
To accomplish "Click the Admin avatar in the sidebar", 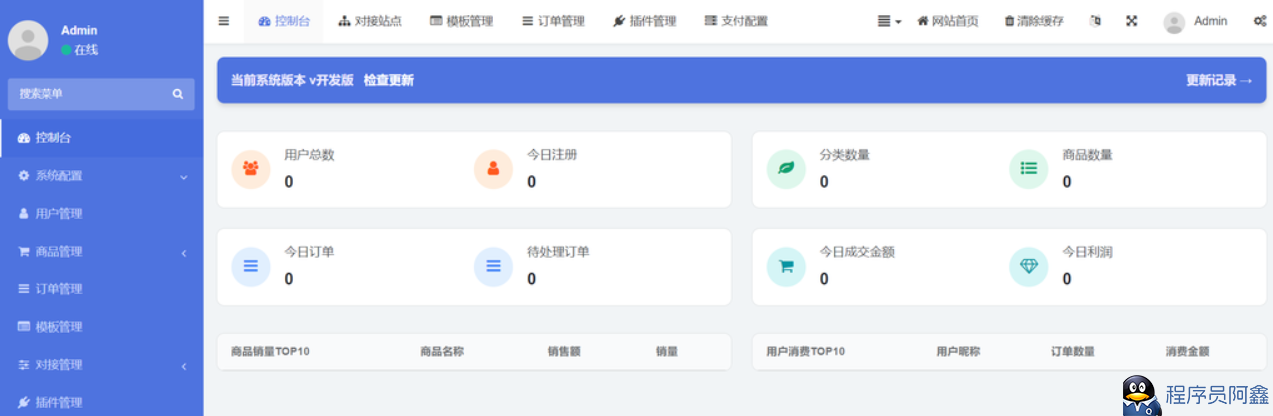I will point(28,39).
